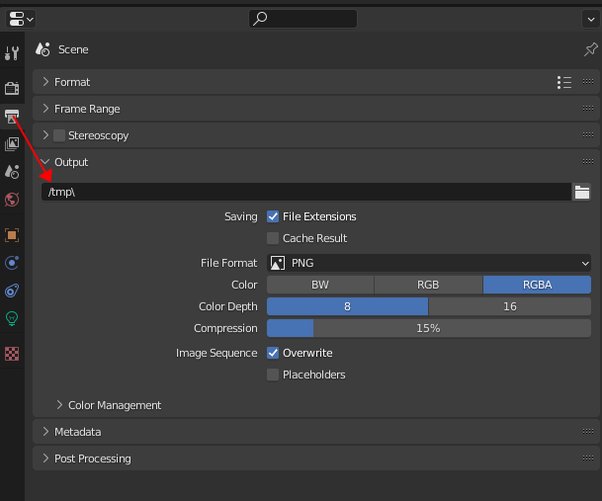Image resolution: width=602 pixels, height=501 pixels.
Task: Open the File Format PNG dropdown
Action: [429, 263]
